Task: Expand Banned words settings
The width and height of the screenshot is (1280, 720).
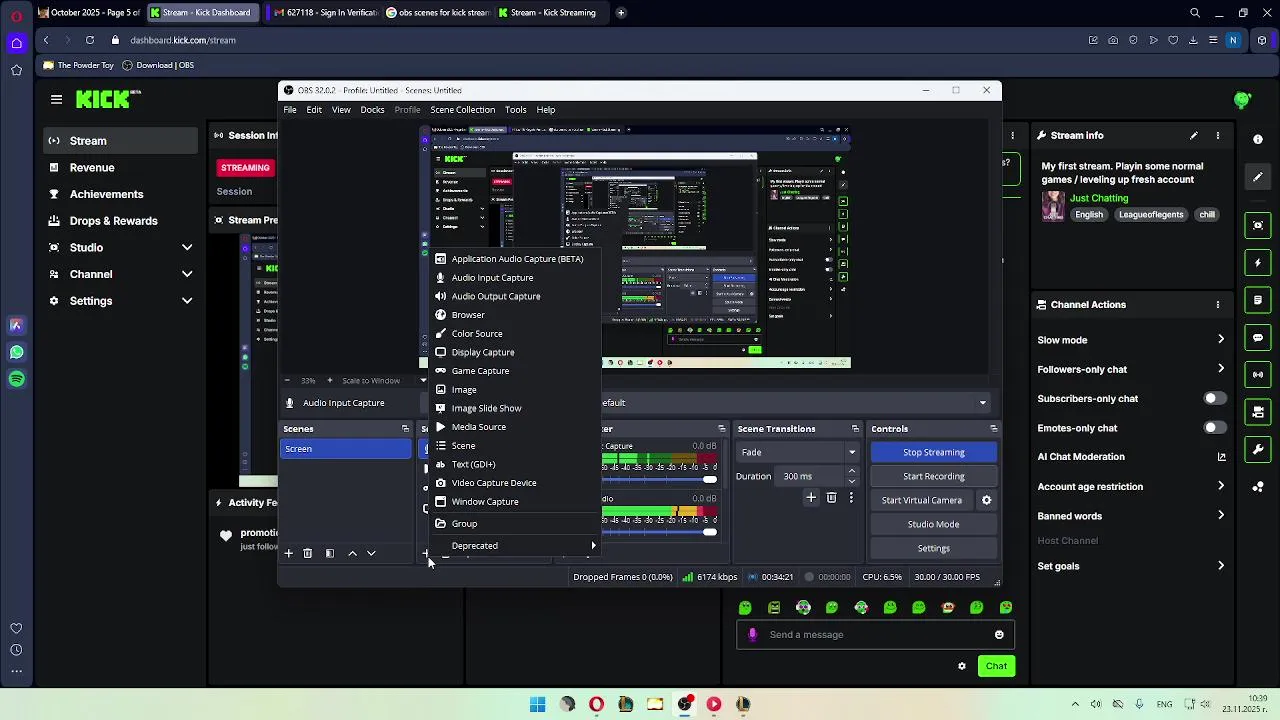Action: [1221, 516]
